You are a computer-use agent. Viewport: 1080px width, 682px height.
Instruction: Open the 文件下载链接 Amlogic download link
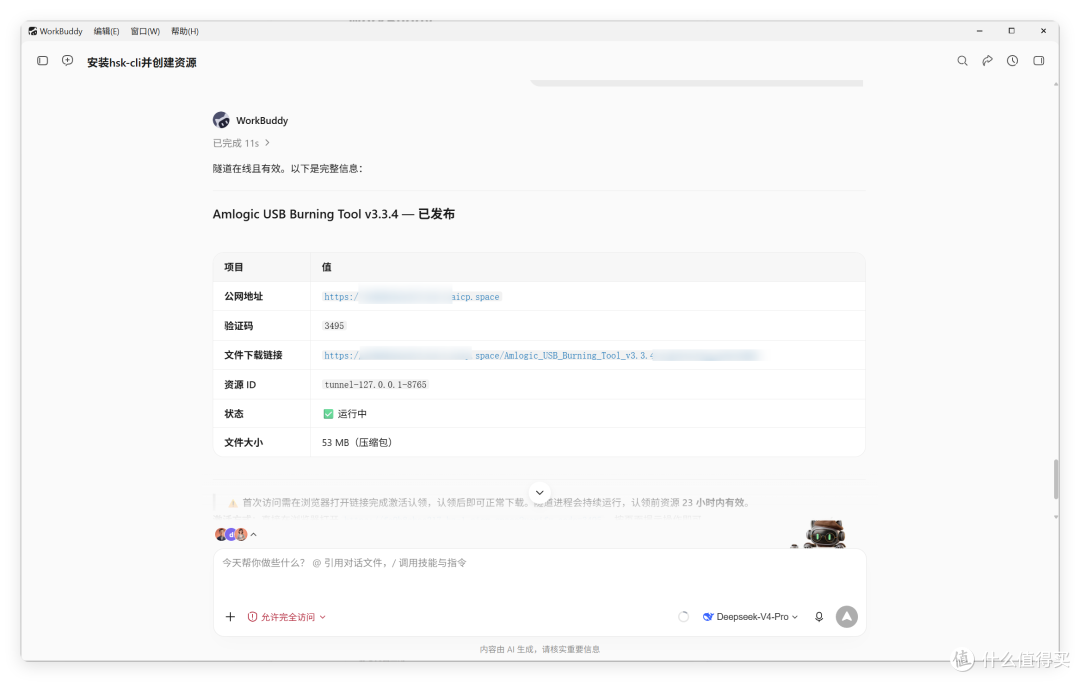click(x=543, y=355)
